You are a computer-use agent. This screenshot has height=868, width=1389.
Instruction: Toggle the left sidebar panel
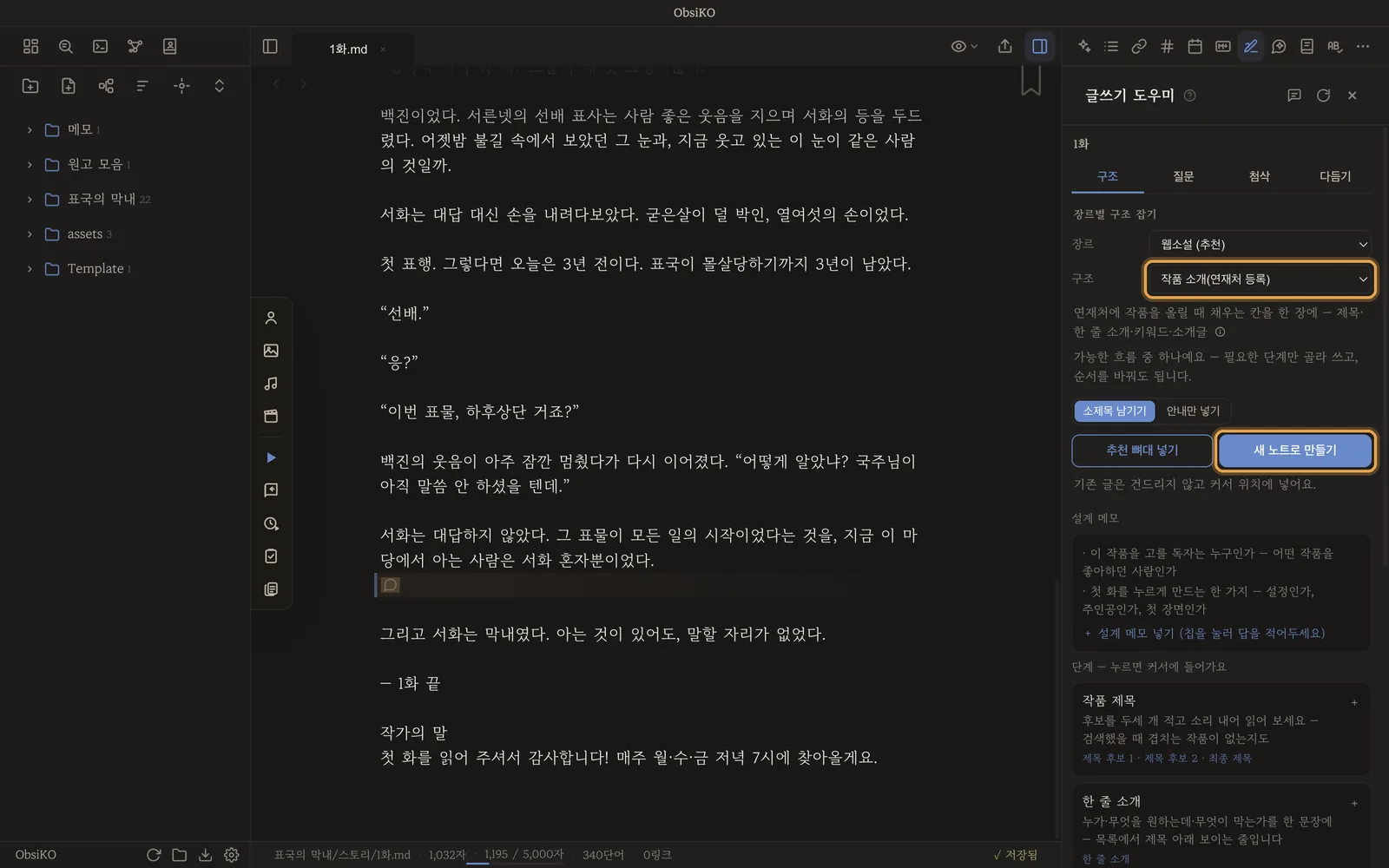[270, 46]
